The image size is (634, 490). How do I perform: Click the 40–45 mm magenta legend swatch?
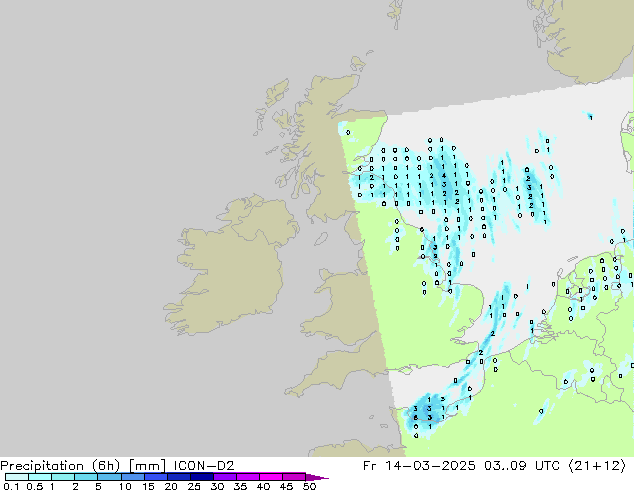tap(271, 477)
